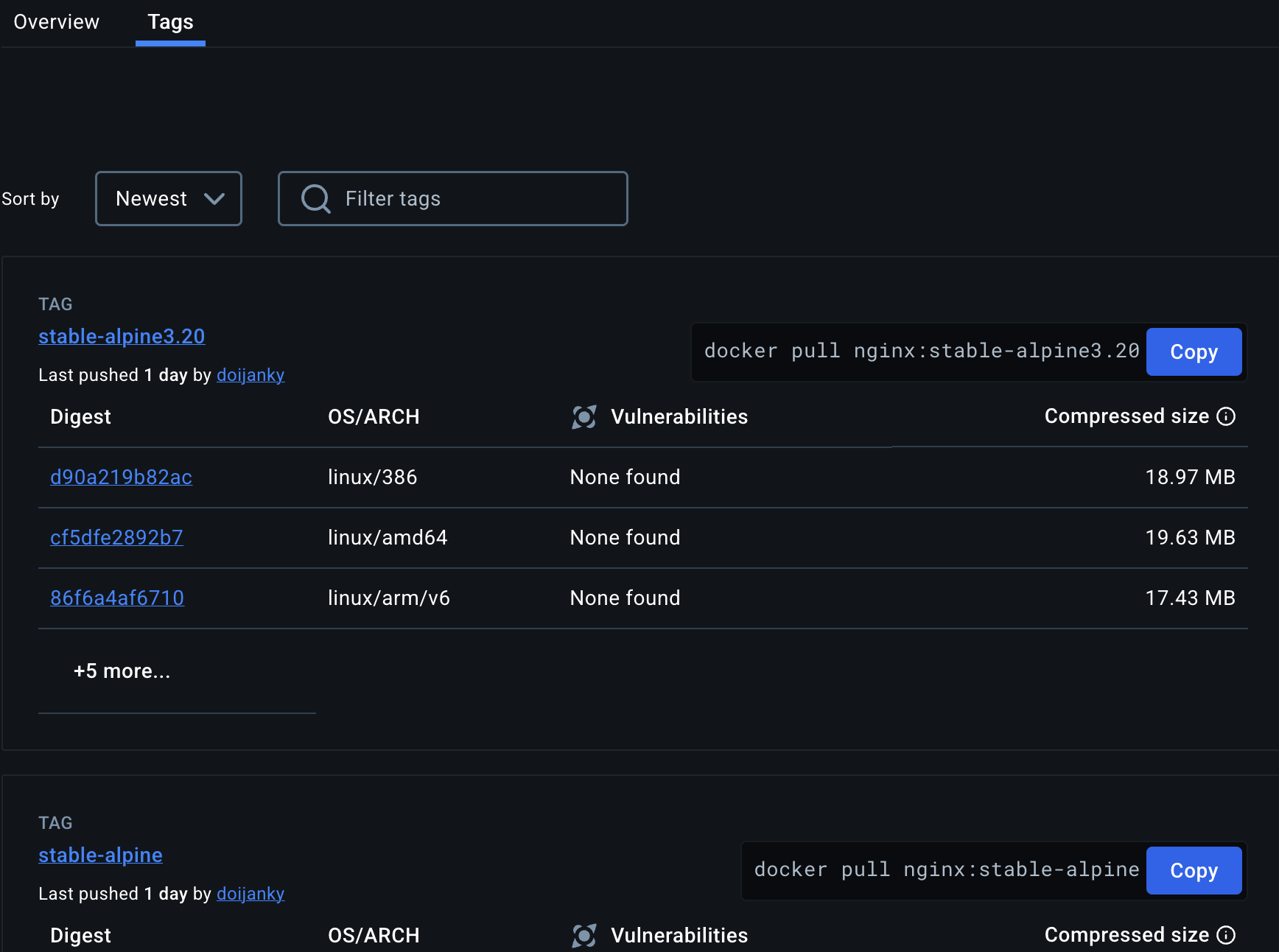Image resolution: width=1279 pixels, height=952 pixels.
Task: Click the linux/386 architecture cell
Action: pyautogui.click(x=372, y=477)
